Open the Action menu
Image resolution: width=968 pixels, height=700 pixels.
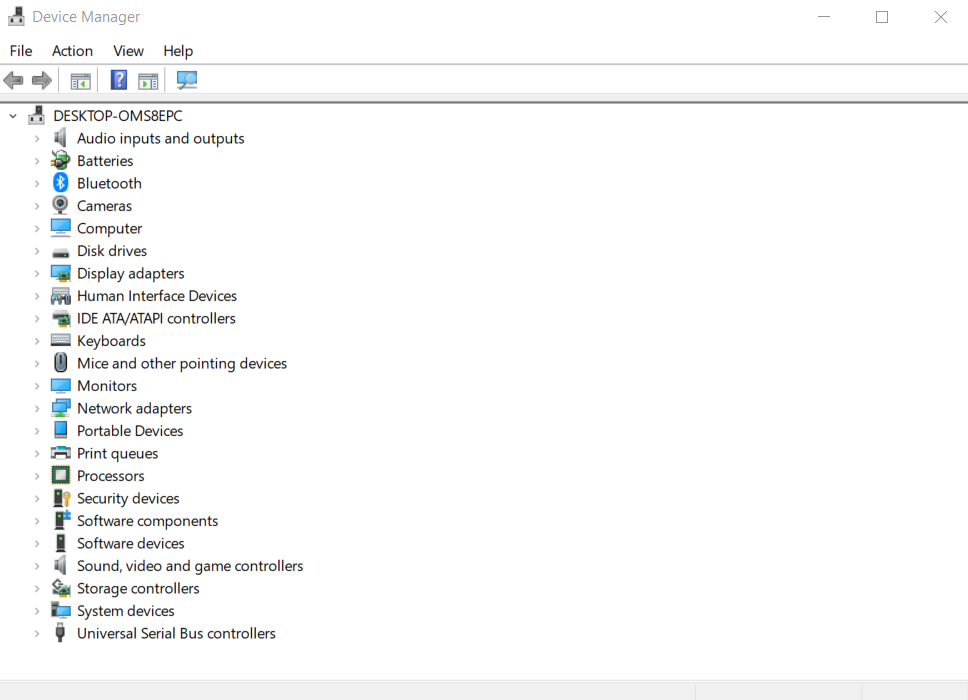click(x=72, y=51)
